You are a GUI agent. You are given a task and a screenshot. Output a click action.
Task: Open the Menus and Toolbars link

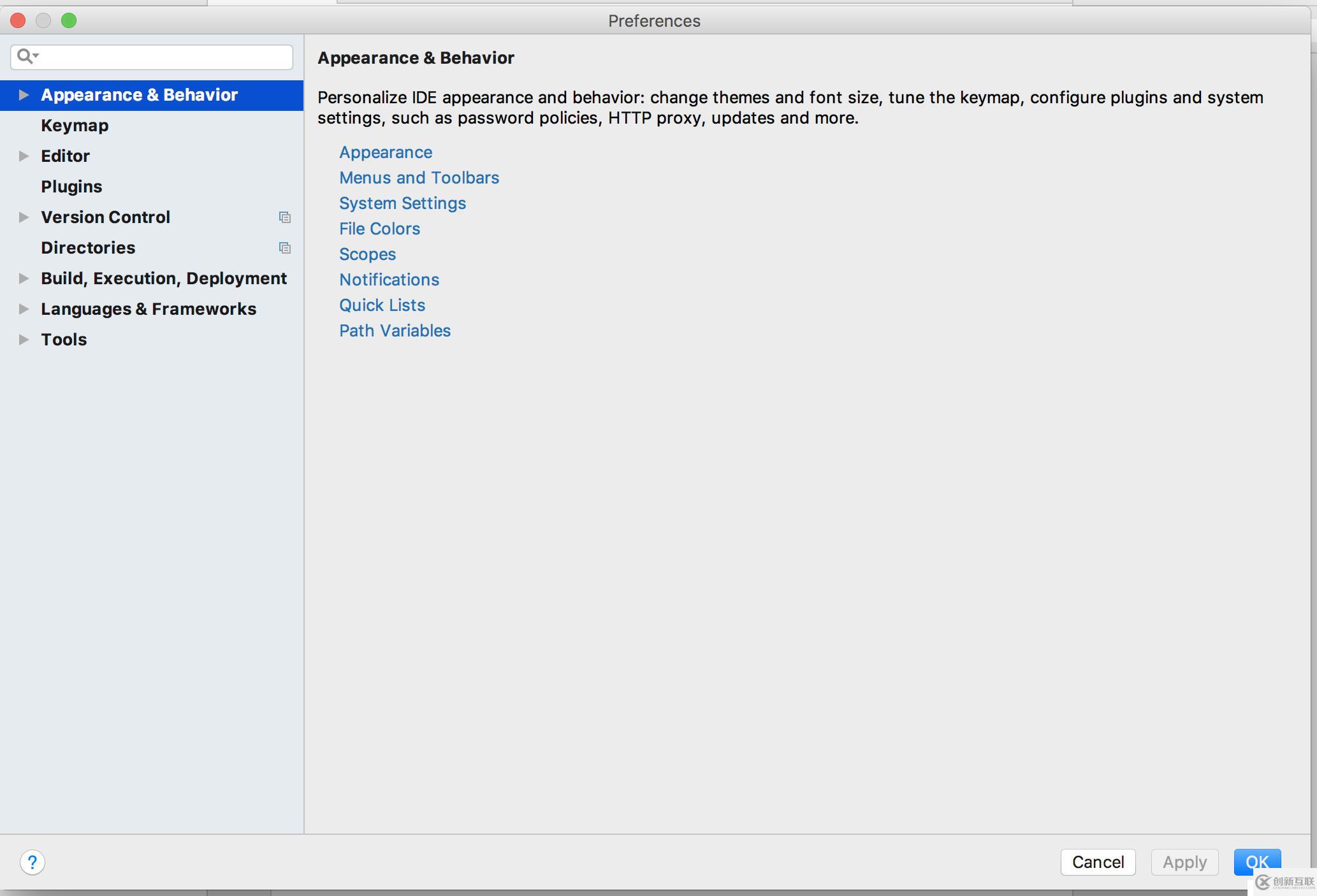click(x=419, y=178)
